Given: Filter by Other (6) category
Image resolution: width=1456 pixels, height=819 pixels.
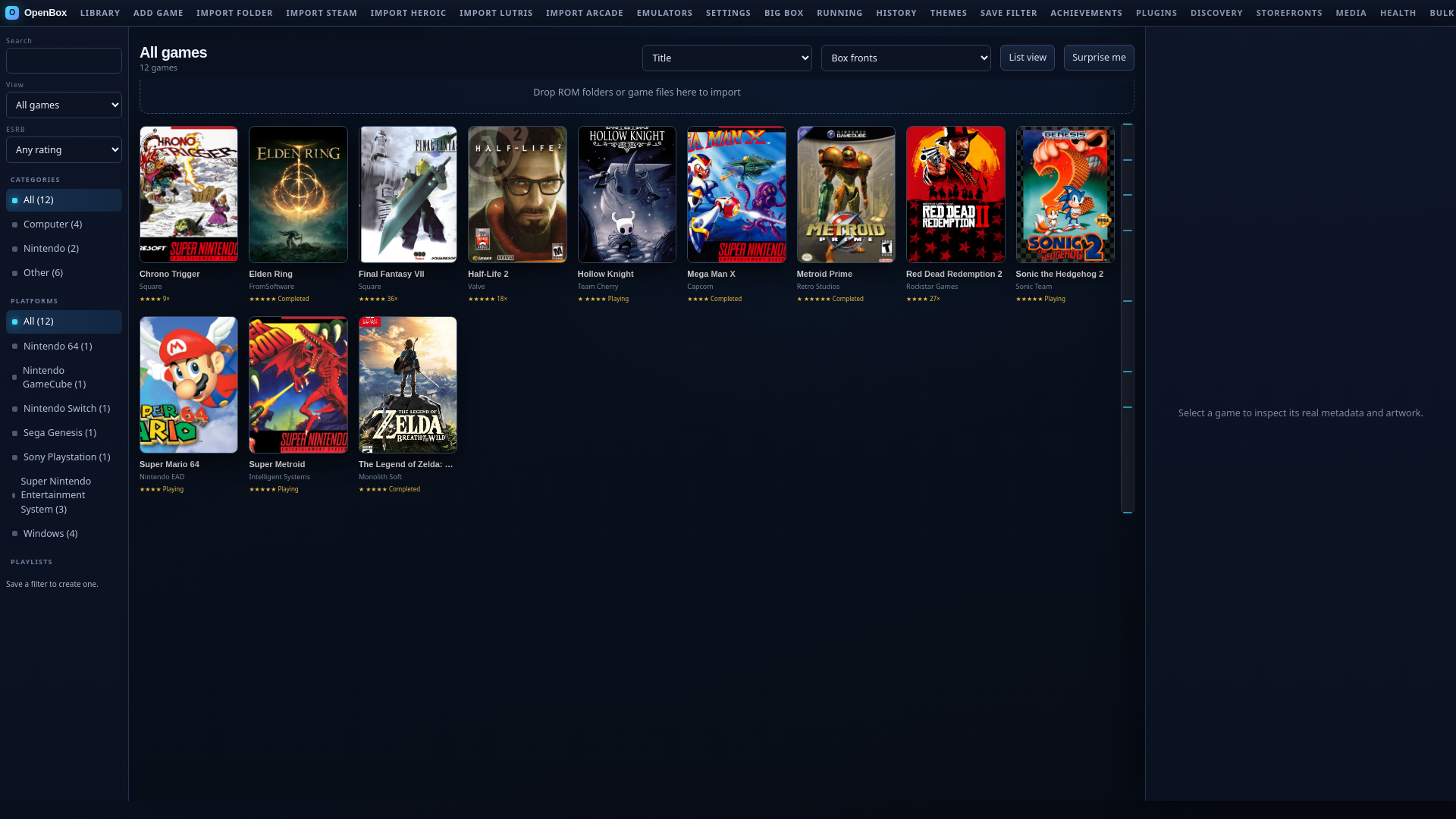Looking at the screenshot, I should [x=64, y=273].
